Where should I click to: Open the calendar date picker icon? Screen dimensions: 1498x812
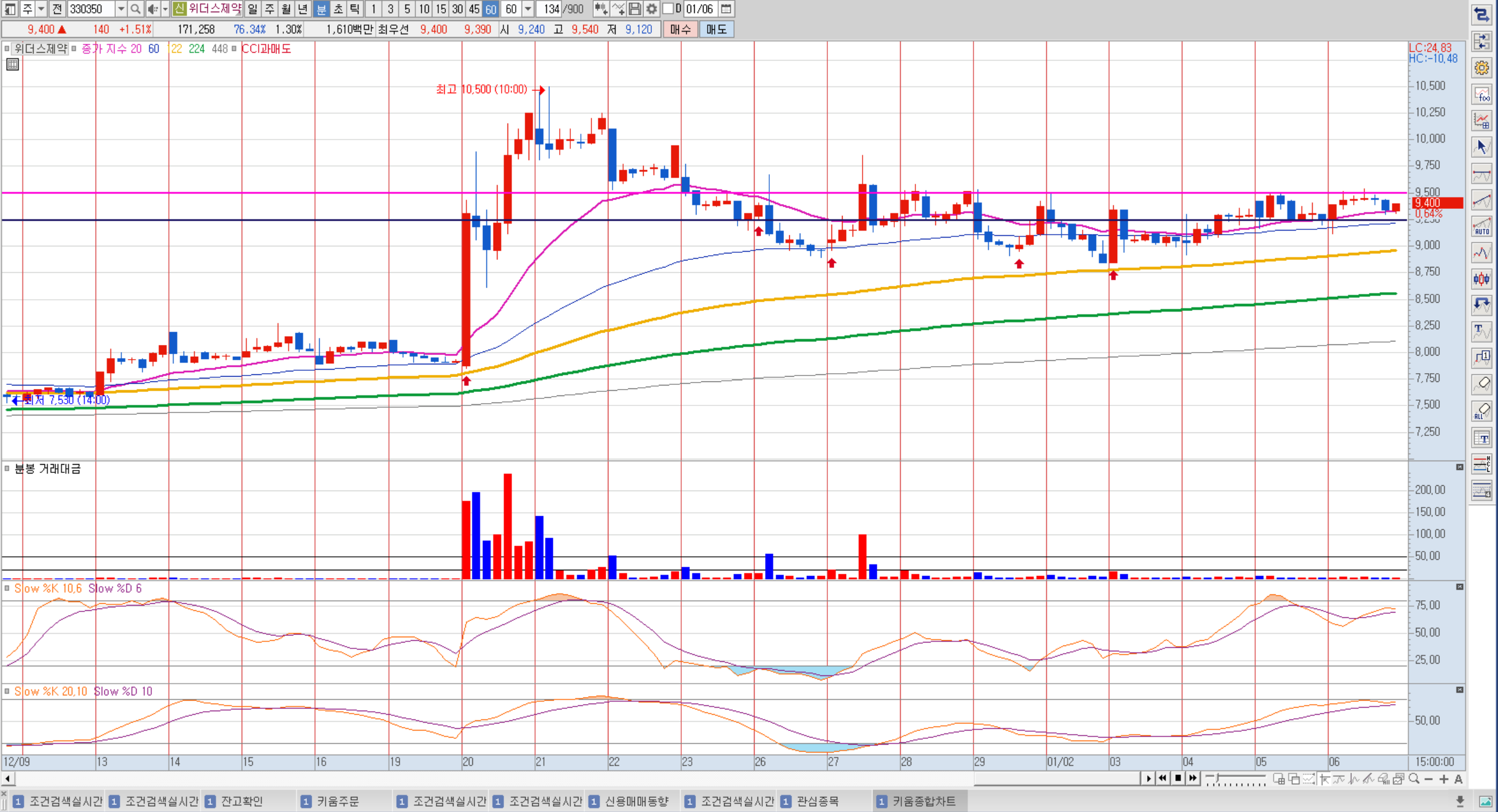point(726,9)
